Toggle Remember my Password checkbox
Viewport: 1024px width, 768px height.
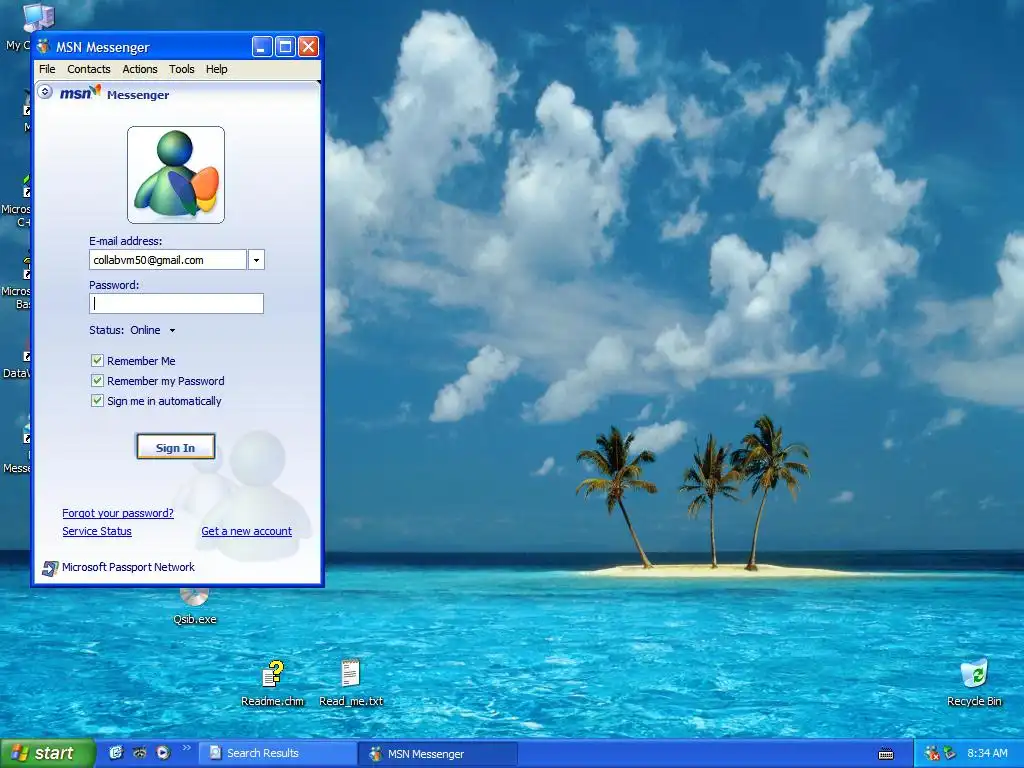point(97,381)
